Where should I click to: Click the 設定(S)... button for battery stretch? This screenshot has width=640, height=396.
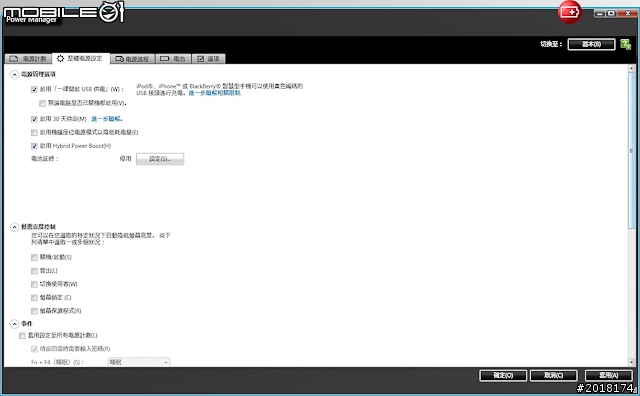point(160,159)
